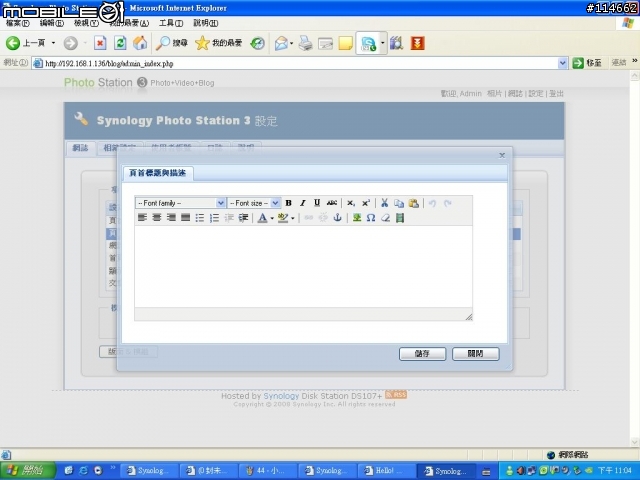
Task: Click the Undo arrow in editor
Action: coord(432,203)
